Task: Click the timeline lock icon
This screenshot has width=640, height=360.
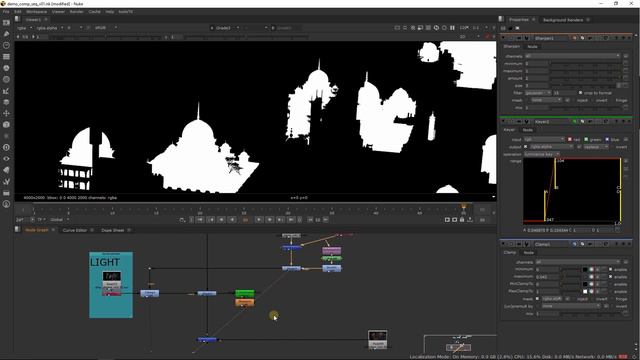Action: [462, 220]
